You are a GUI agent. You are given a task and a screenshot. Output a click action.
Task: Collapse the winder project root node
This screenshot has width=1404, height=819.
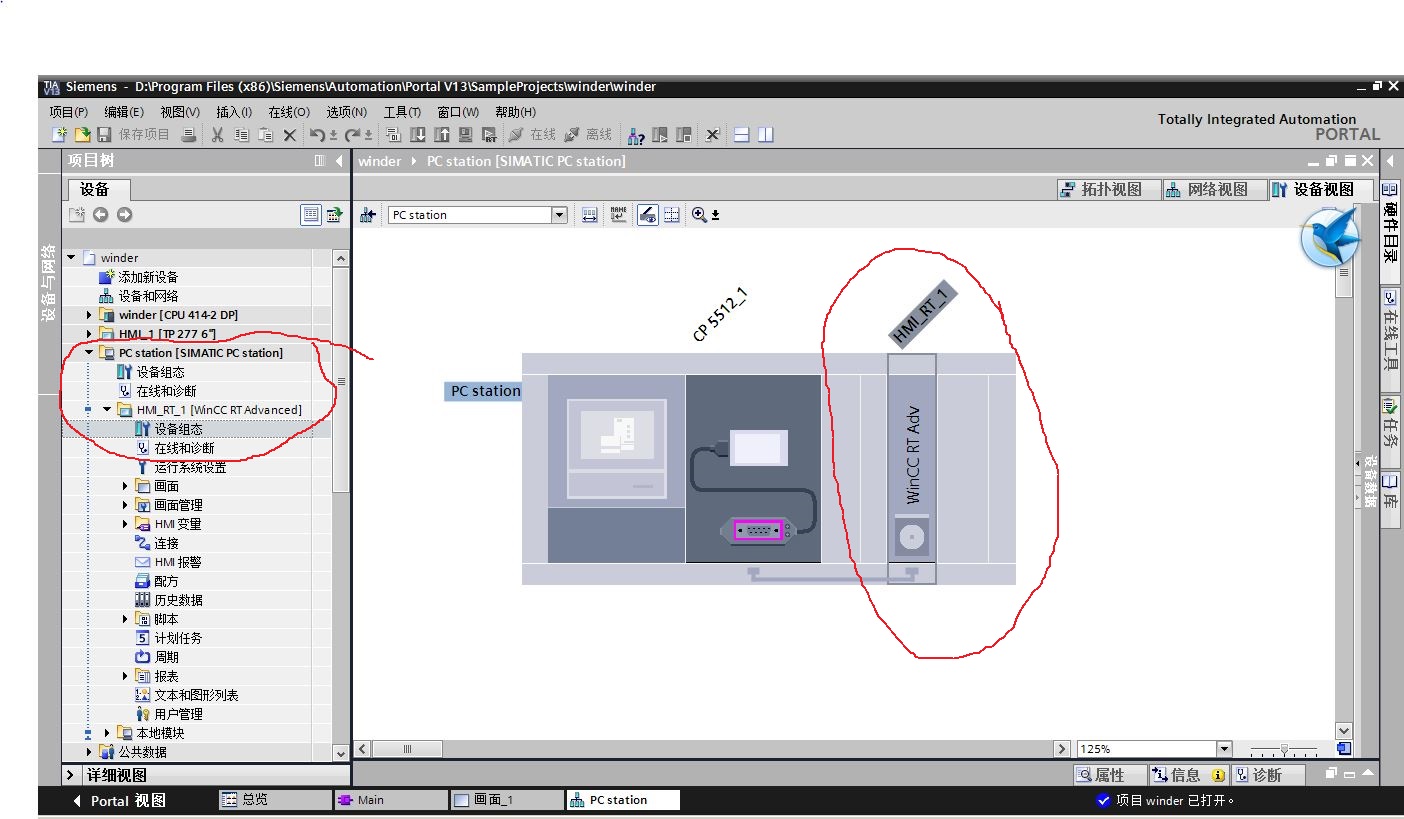tap(71, 258)
